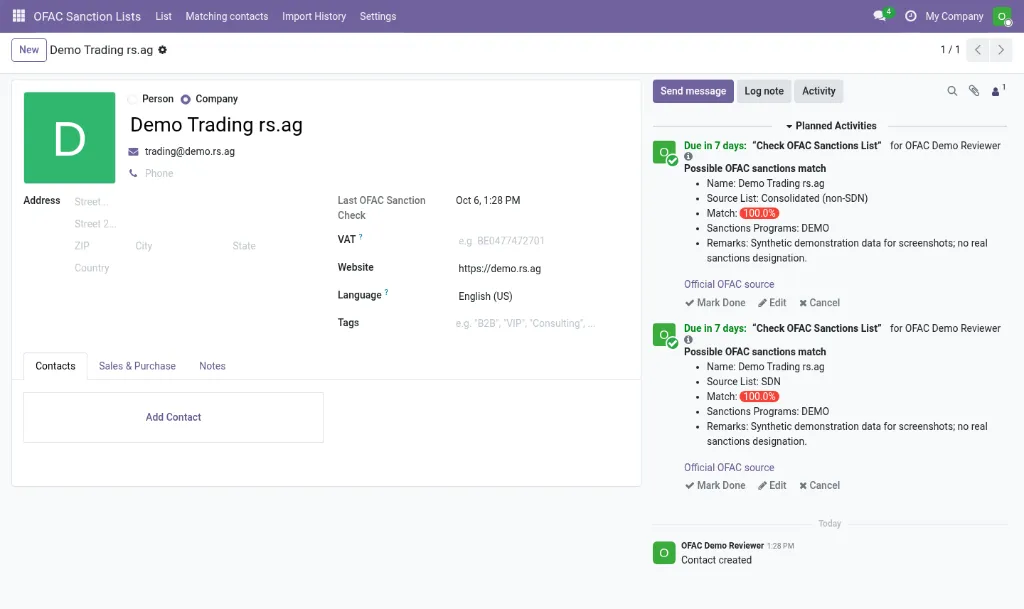
Task: Show followers via the person icon
Action: (997, 91)
